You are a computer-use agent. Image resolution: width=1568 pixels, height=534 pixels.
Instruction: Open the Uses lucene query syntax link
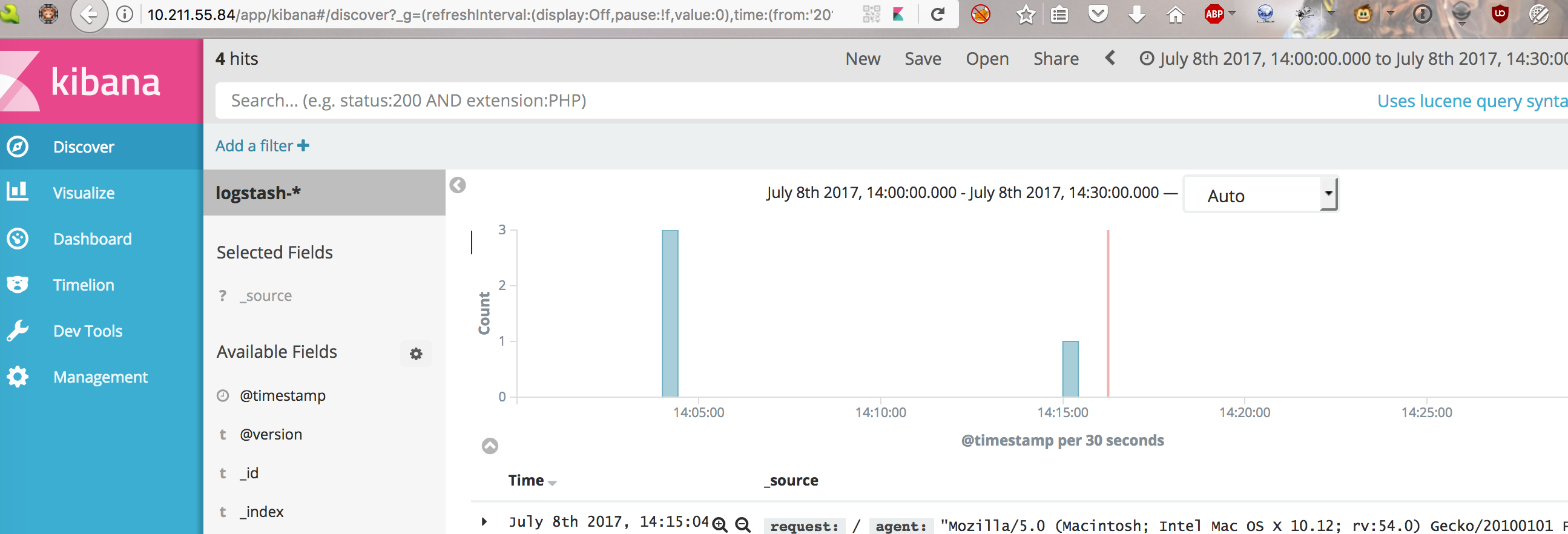(1472, 101)
